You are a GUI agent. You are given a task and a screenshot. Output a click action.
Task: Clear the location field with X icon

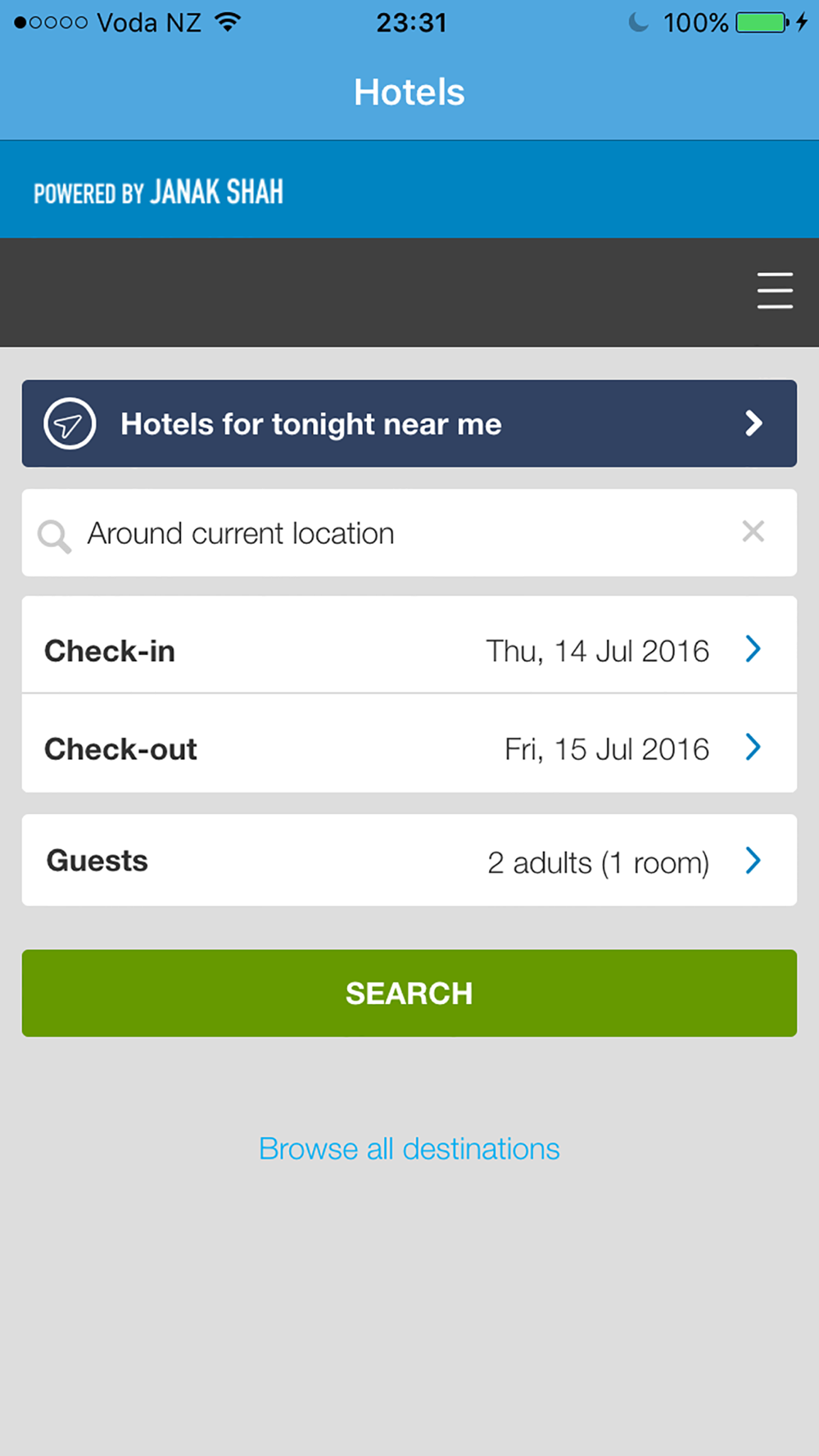coord(753,531)
